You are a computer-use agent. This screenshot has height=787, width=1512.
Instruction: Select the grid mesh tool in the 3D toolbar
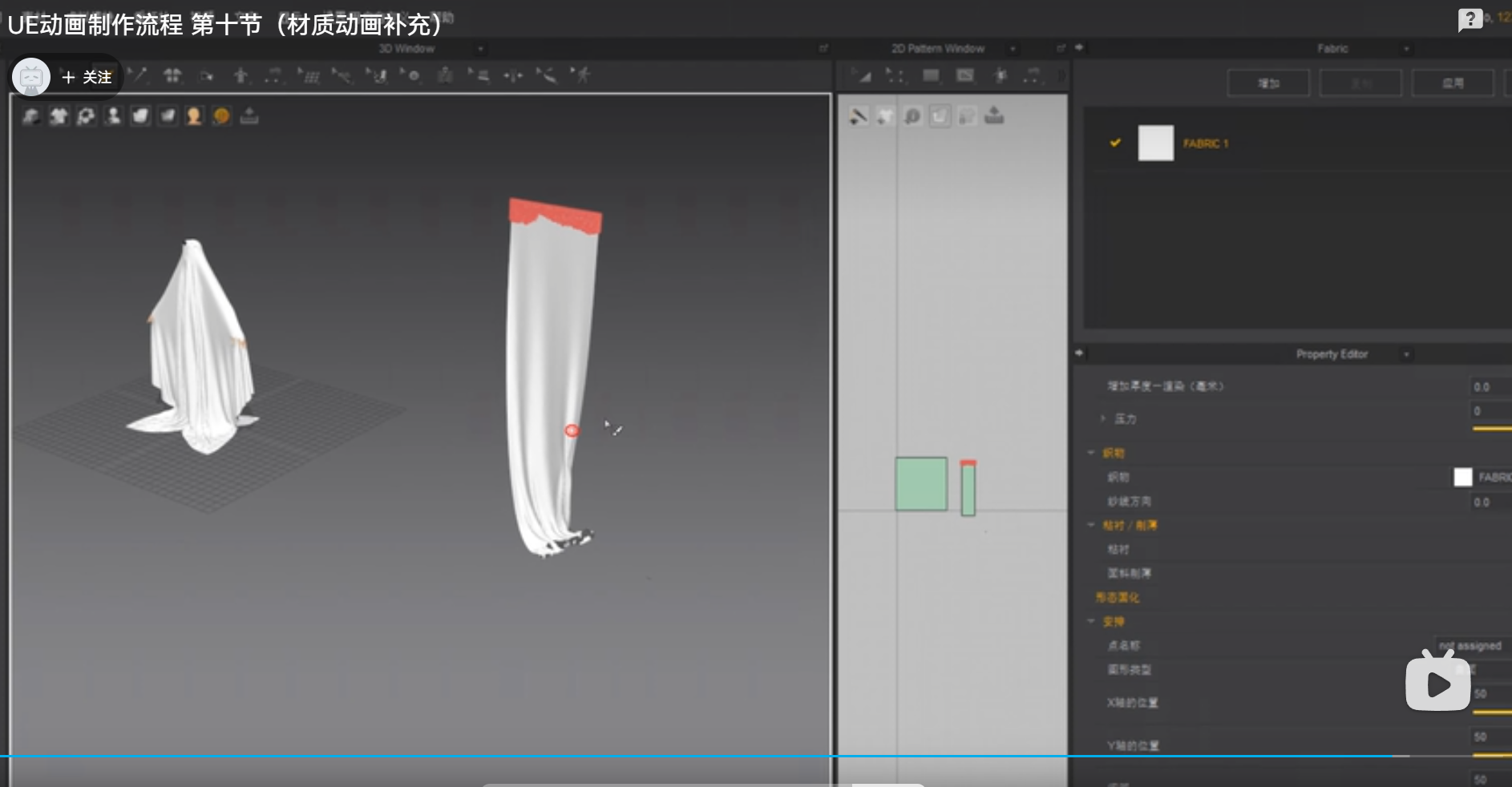(x=309, y=75)
